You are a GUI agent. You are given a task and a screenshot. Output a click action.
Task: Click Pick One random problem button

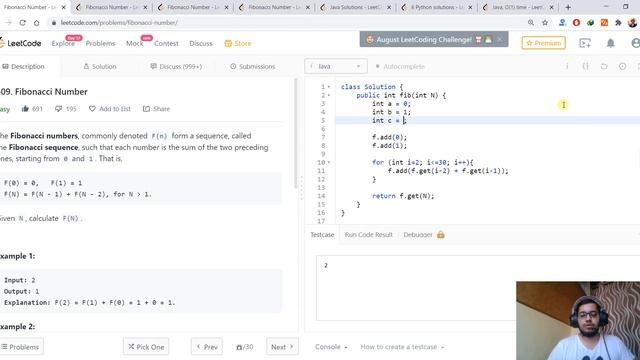146,347
